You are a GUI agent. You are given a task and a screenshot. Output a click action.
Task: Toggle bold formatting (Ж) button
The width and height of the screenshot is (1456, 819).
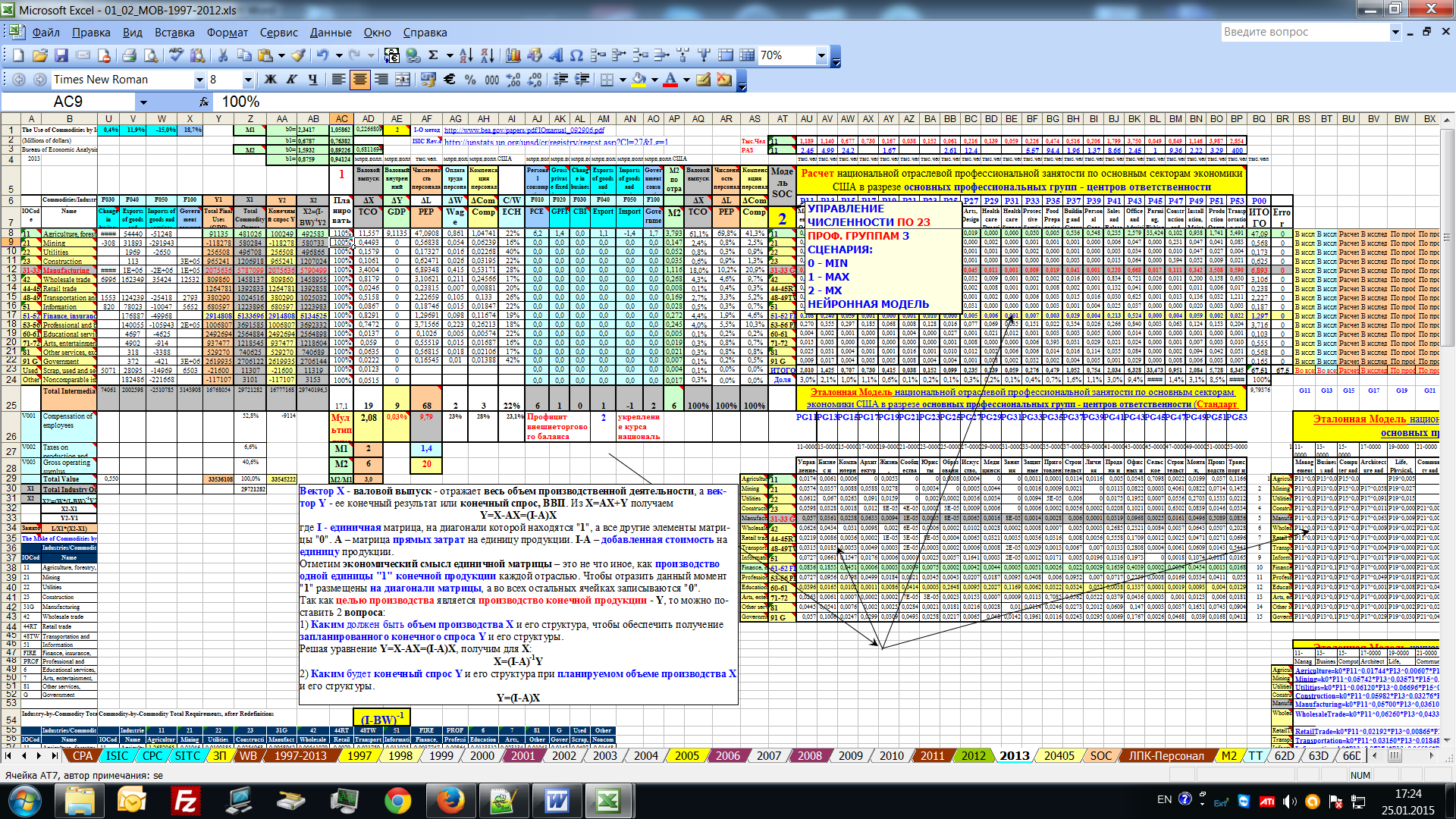point(270,80)
